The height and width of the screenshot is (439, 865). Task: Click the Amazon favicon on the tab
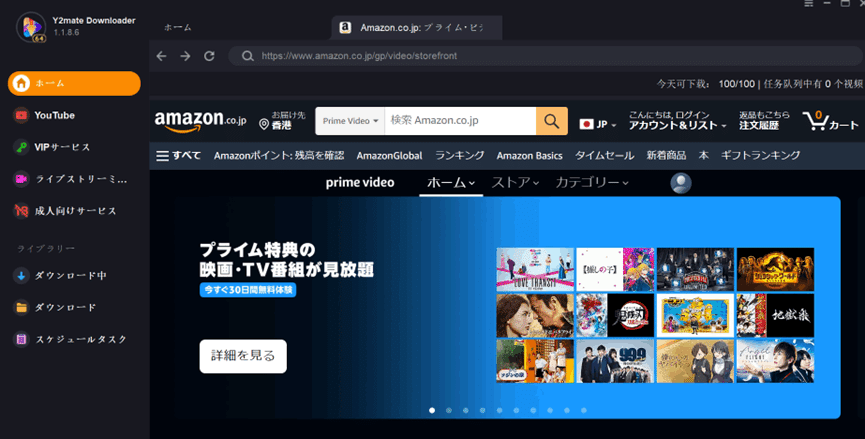(345, 28)
